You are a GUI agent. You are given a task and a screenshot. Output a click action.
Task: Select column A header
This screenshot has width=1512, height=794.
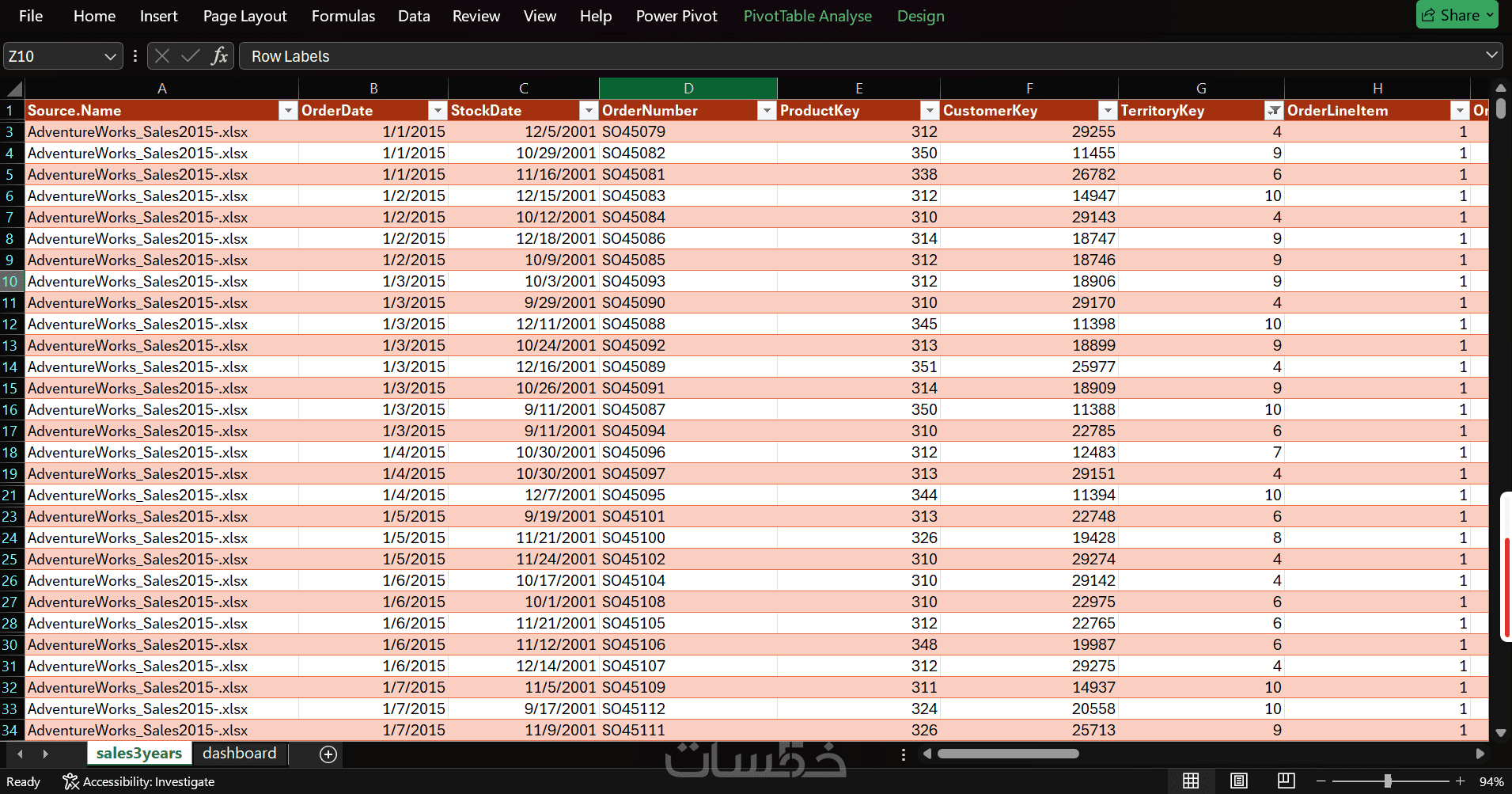pyautogui.click(x=161, y=88)
